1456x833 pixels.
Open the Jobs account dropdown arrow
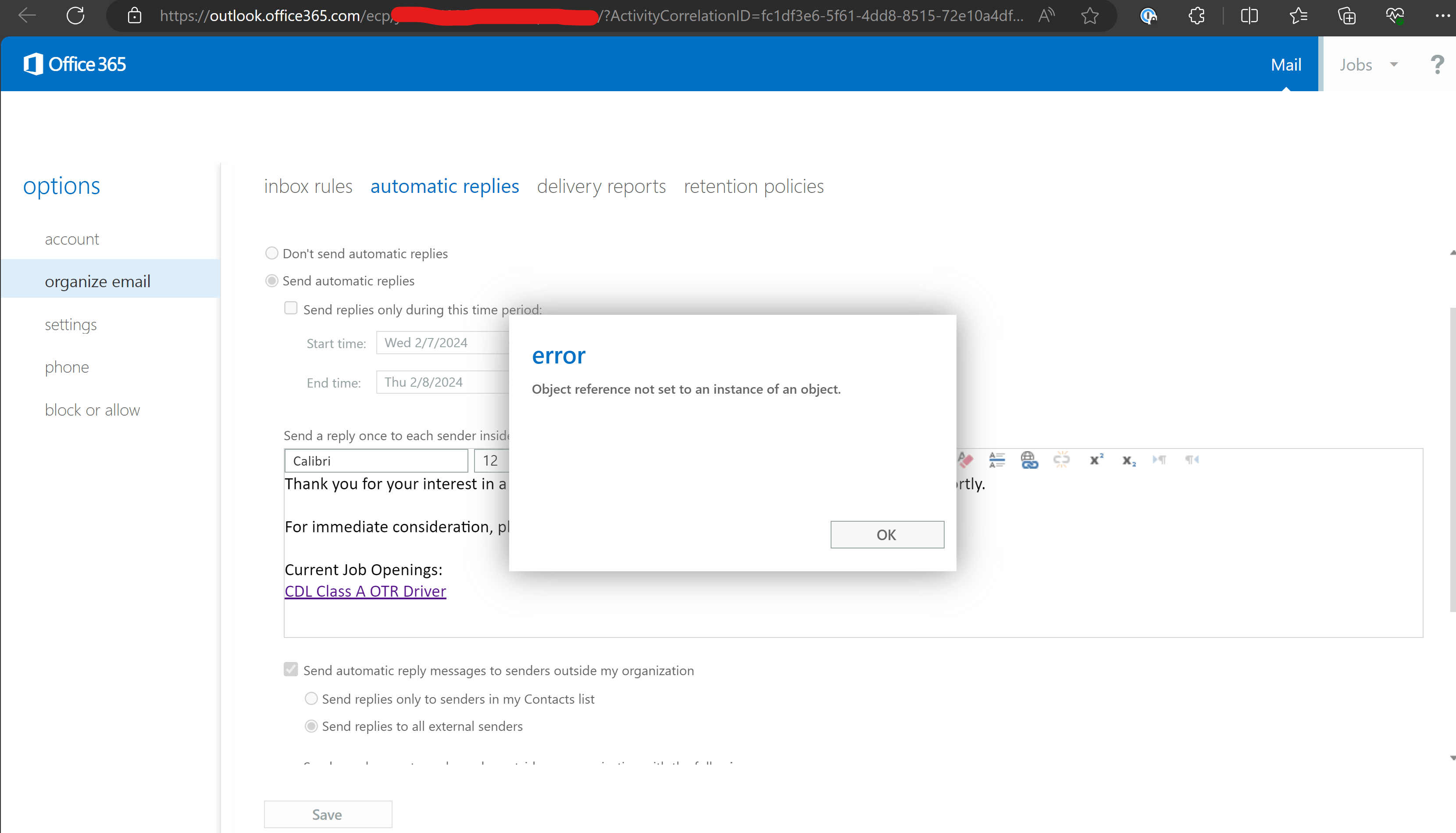1394,64
